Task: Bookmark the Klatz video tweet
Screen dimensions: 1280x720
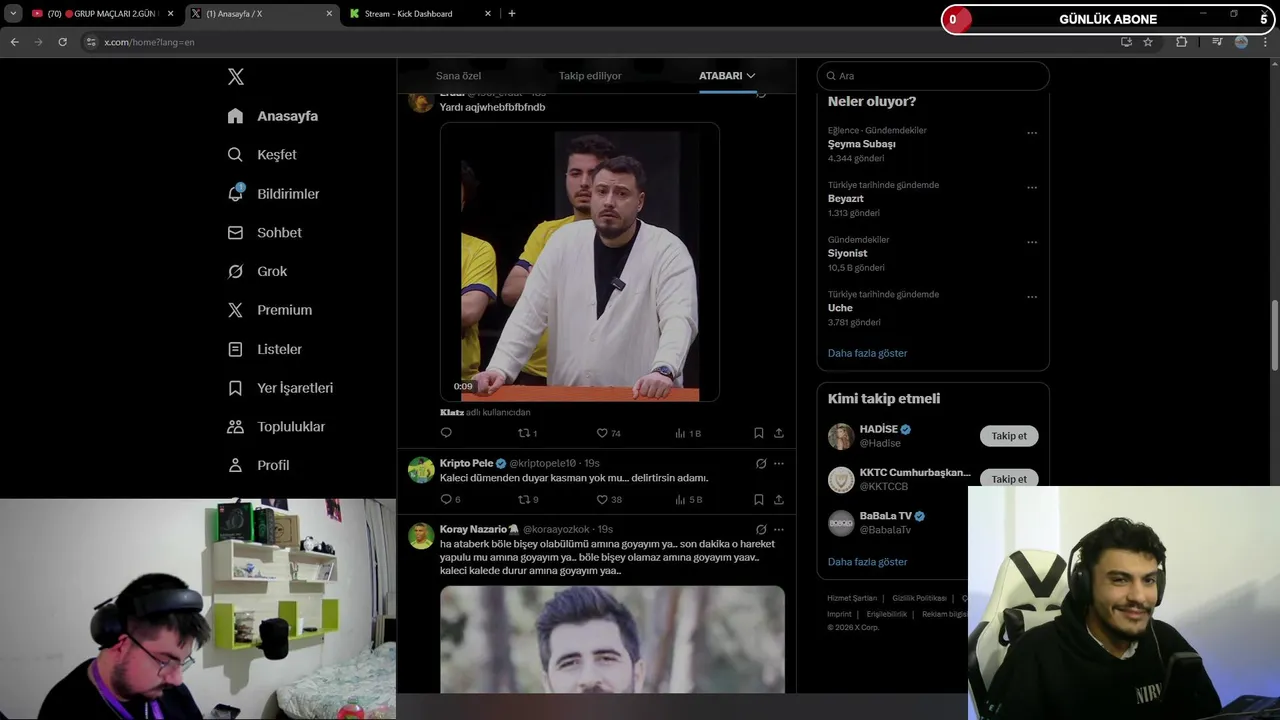Action: click(758, 433)
